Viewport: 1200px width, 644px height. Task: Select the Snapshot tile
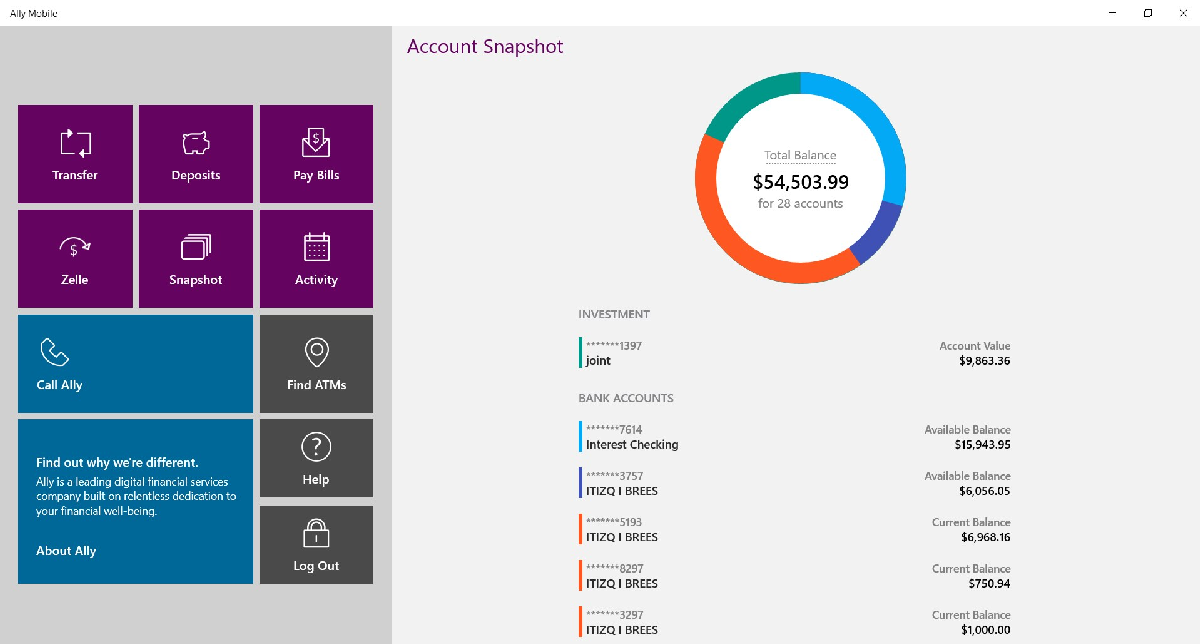196,259
